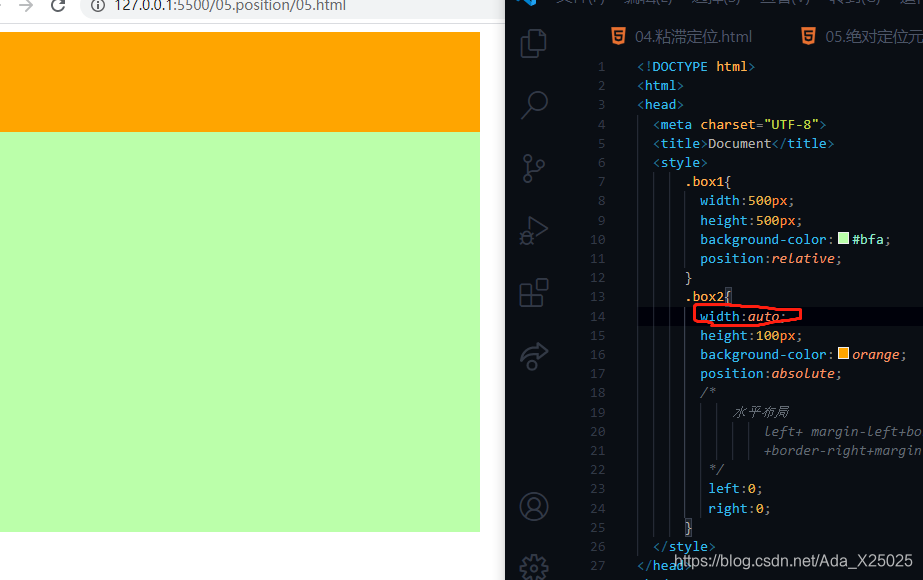
Task: Click line number 7 gutter
Action: (x=601, y=181)
